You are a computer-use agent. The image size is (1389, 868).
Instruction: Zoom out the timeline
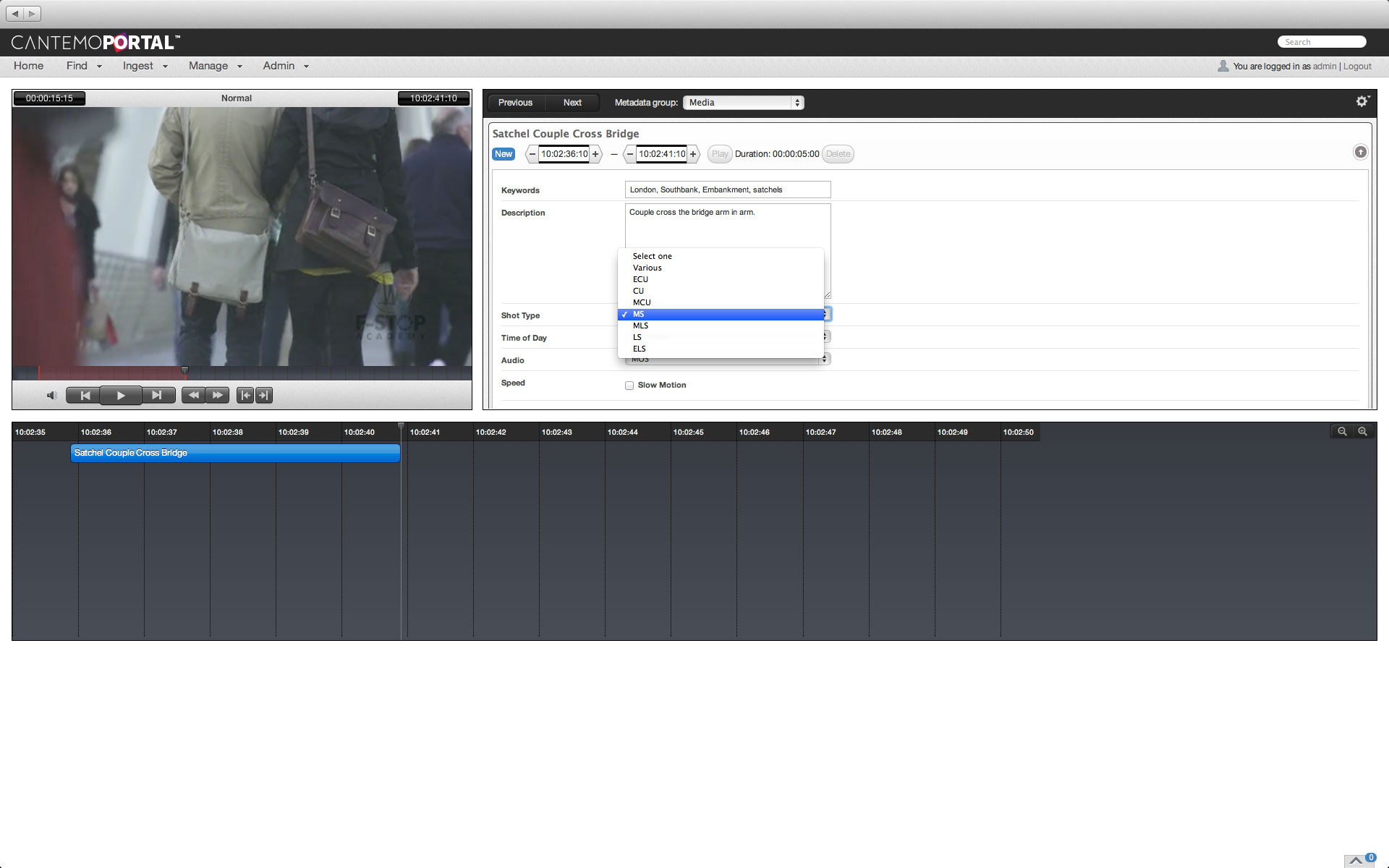[1342, 431]
